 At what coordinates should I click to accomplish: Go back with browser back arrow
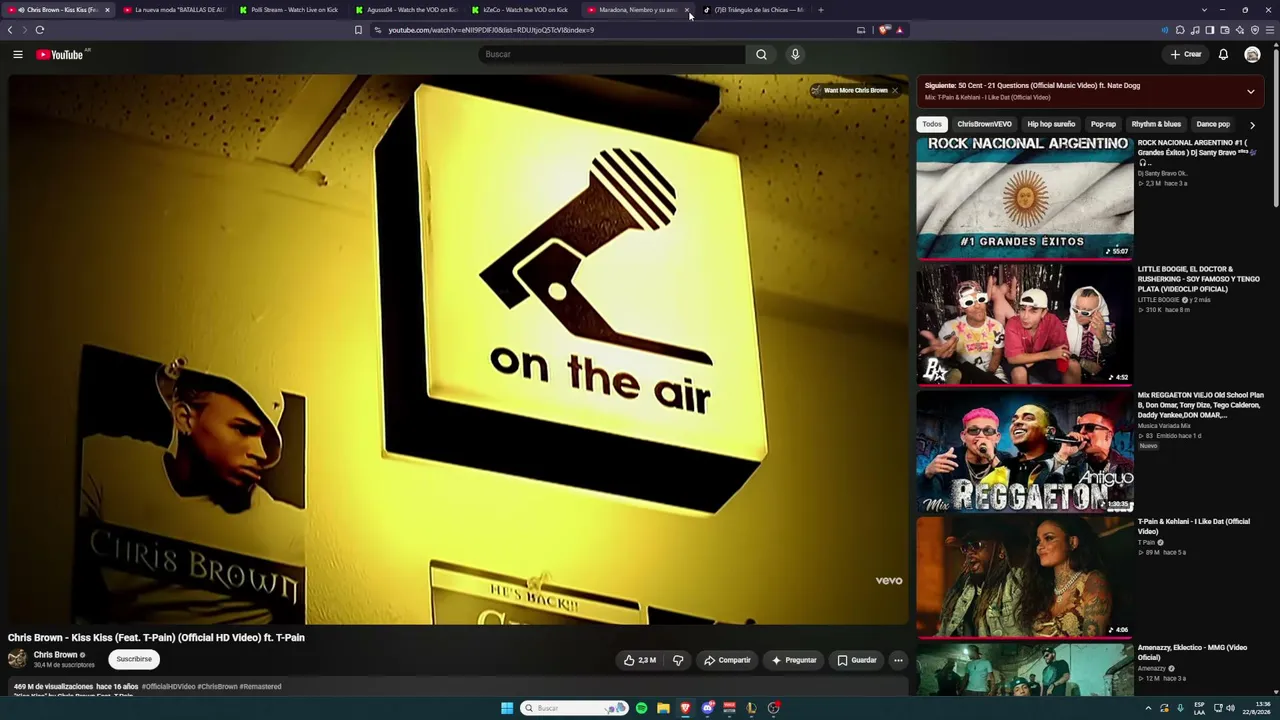[x=10, y=30]
